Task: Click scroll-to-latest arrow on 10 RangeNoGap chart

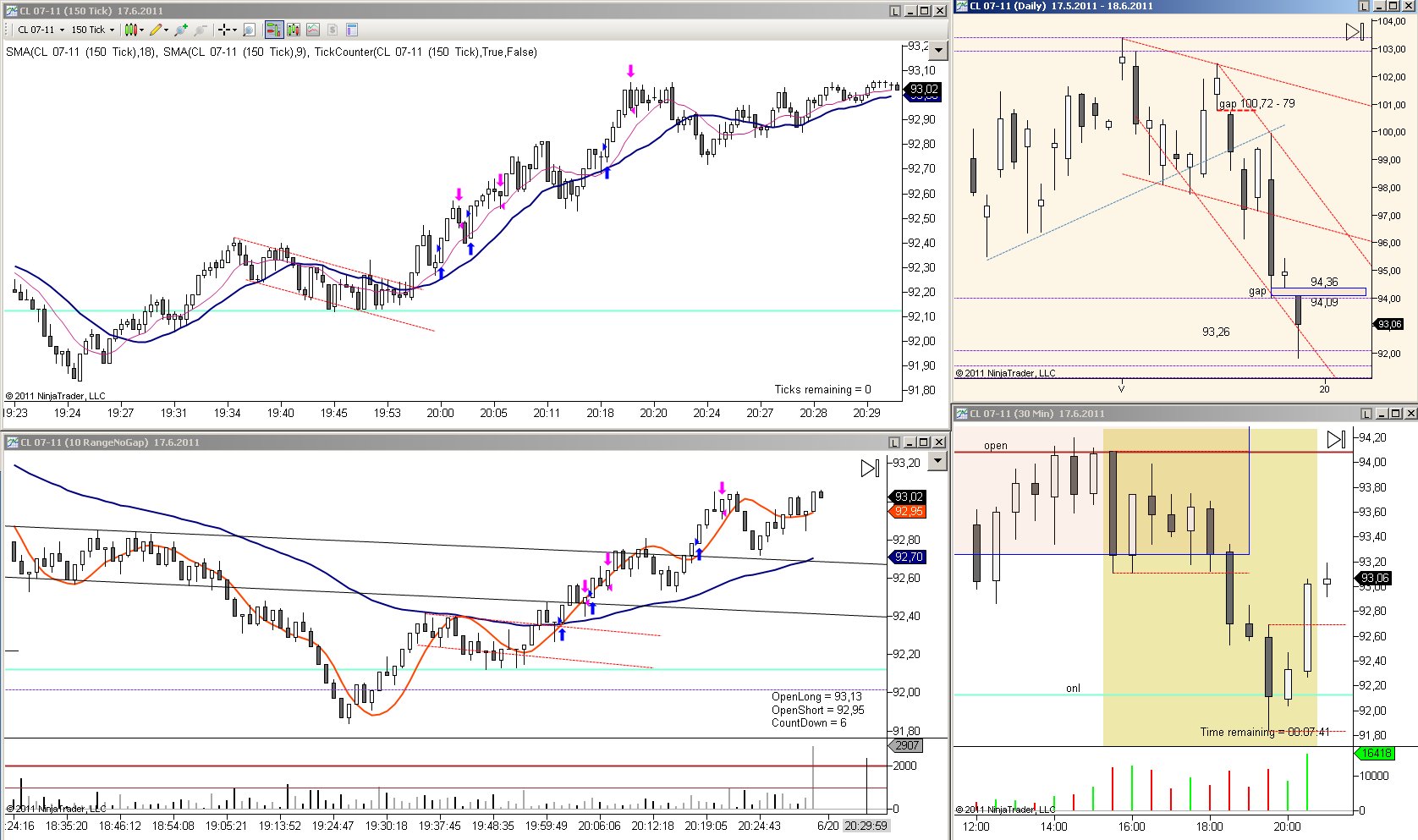Action: [x=870, y=468]
